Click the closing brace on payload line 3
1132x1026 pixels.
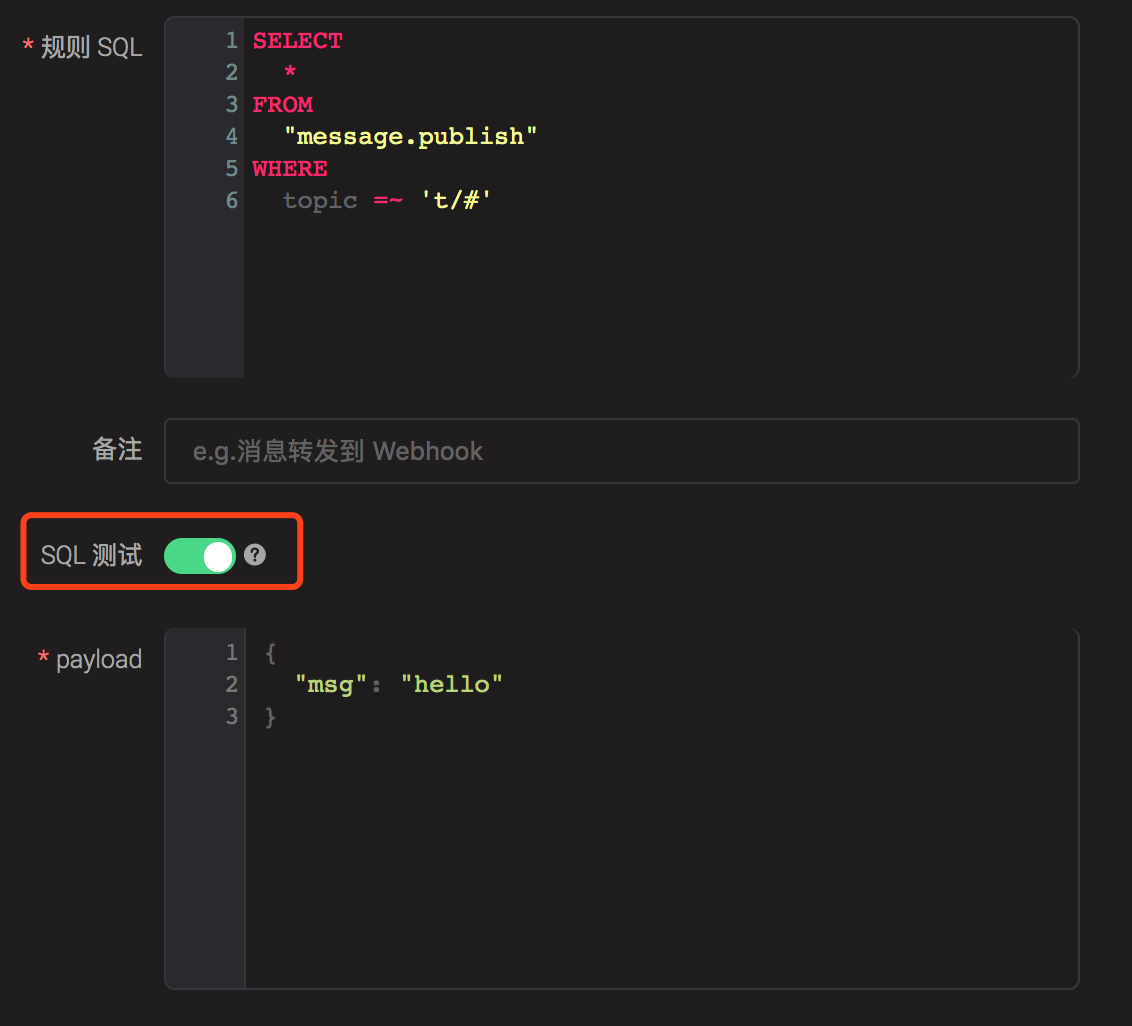[x=270, y=717]
